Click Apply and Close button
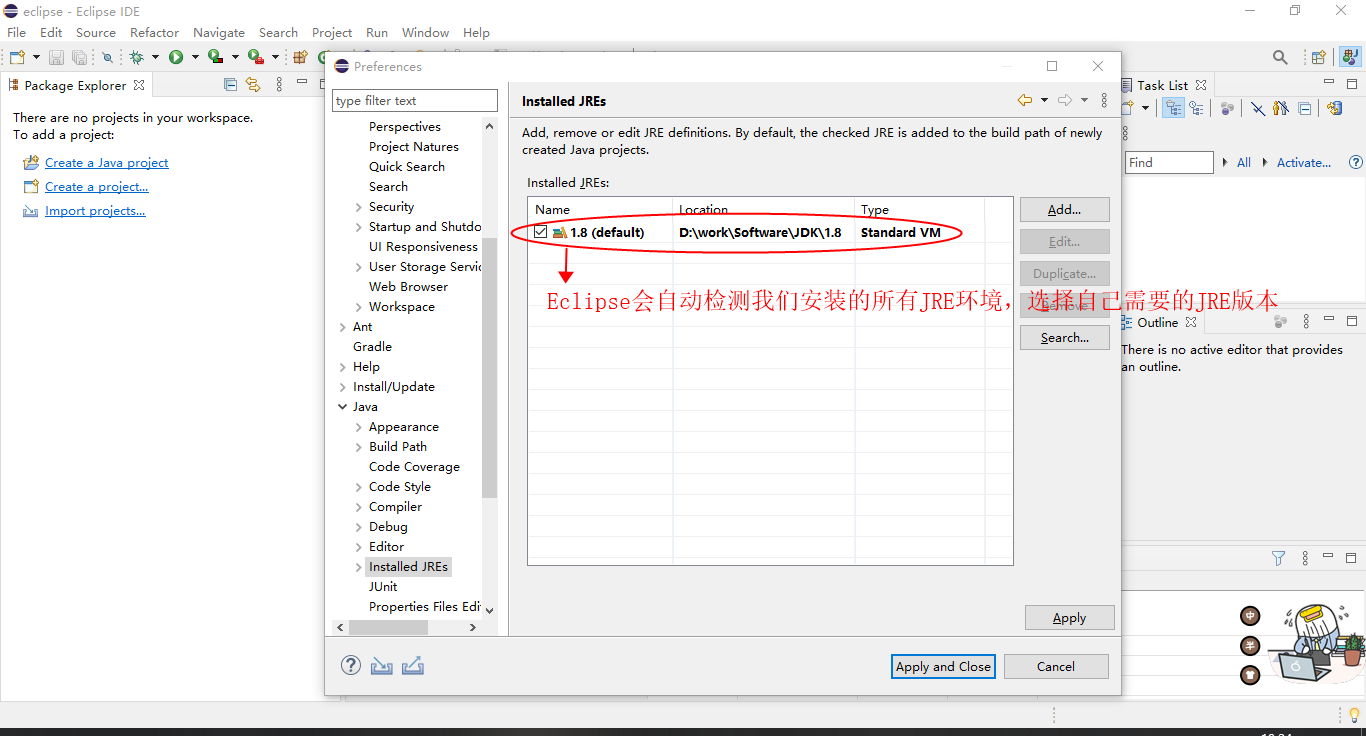 [x=943, y=666]
